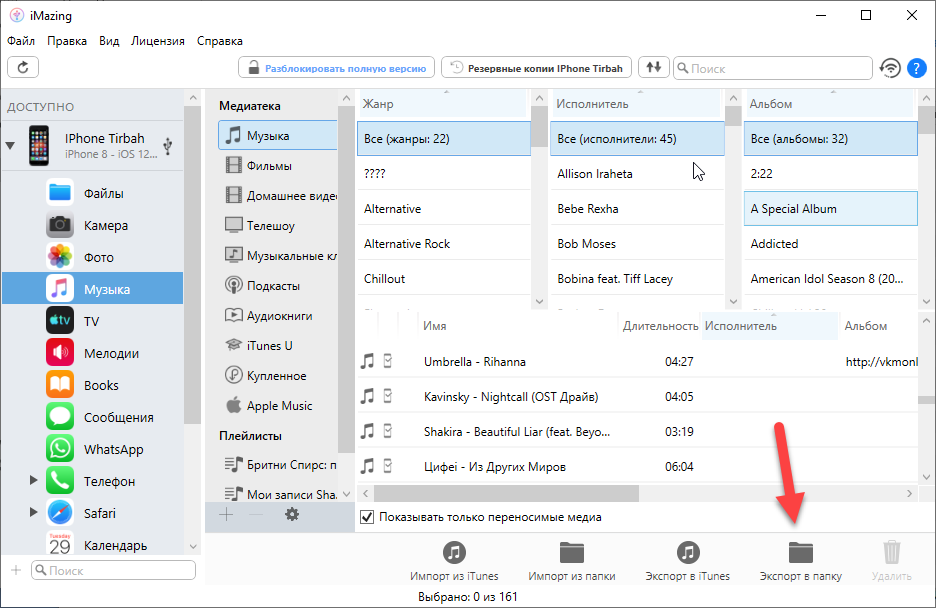Click the Wi-Fi connection icon

coord(889,68)
